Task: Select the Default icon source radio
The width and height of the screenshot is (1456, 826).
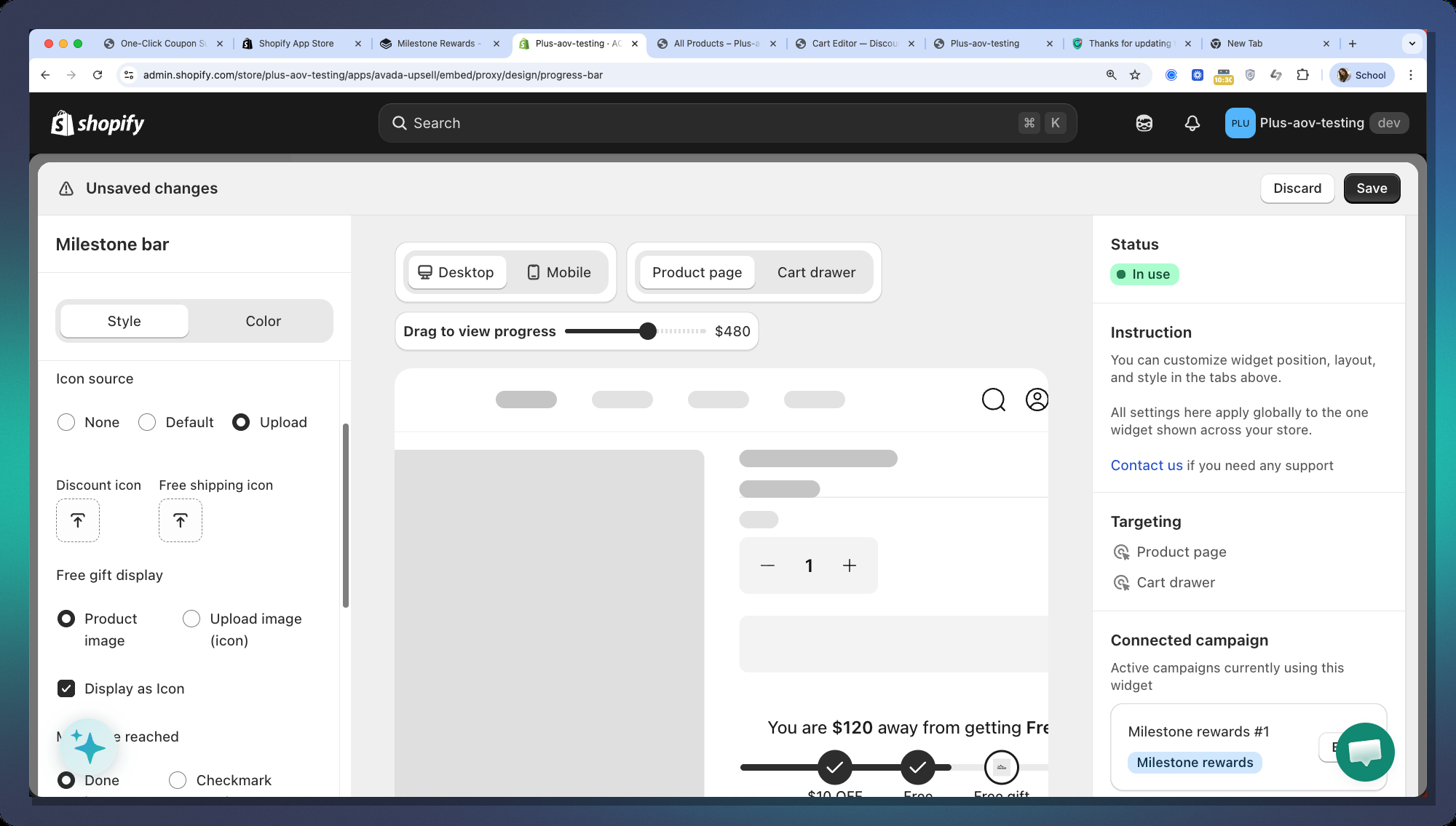Action: coord(147,422)
